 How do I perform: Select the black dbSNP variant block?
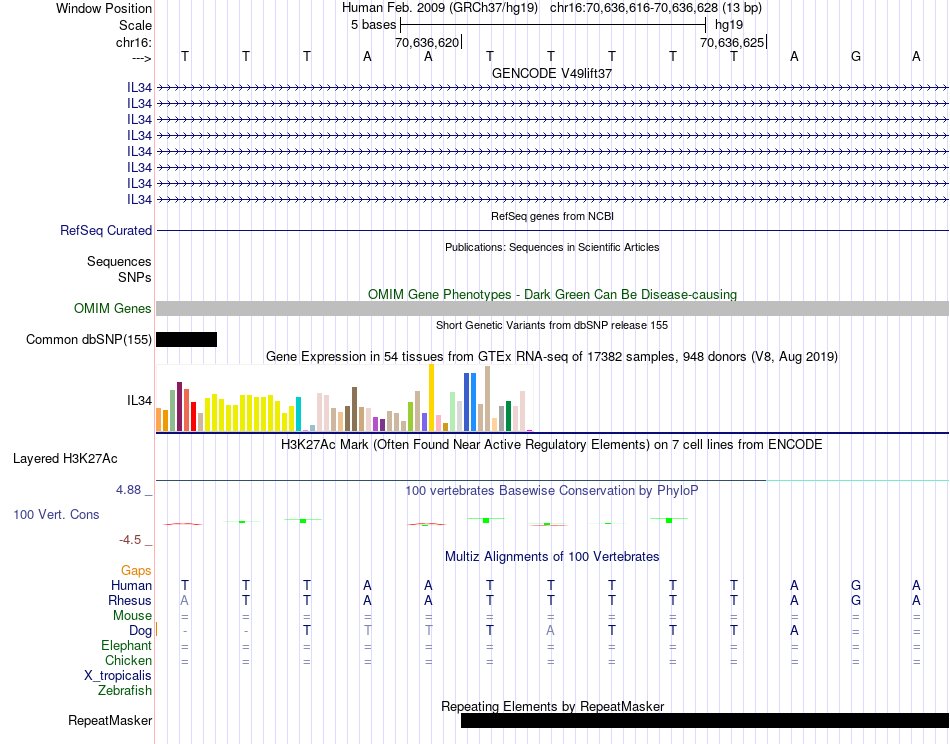(187, 339)
